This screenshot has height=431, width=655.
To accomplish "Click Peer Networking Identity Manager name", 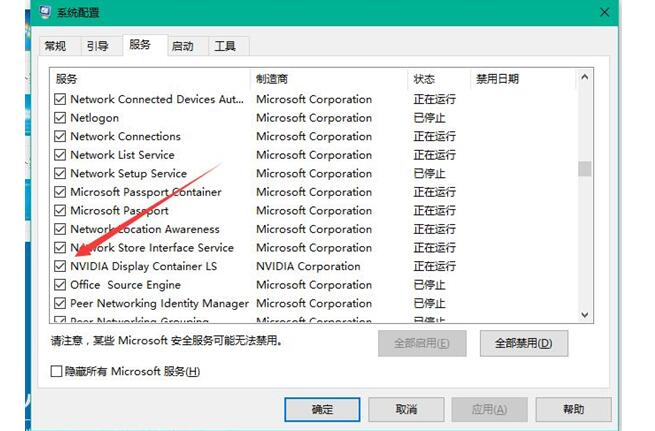I will (x=160, y=304).
